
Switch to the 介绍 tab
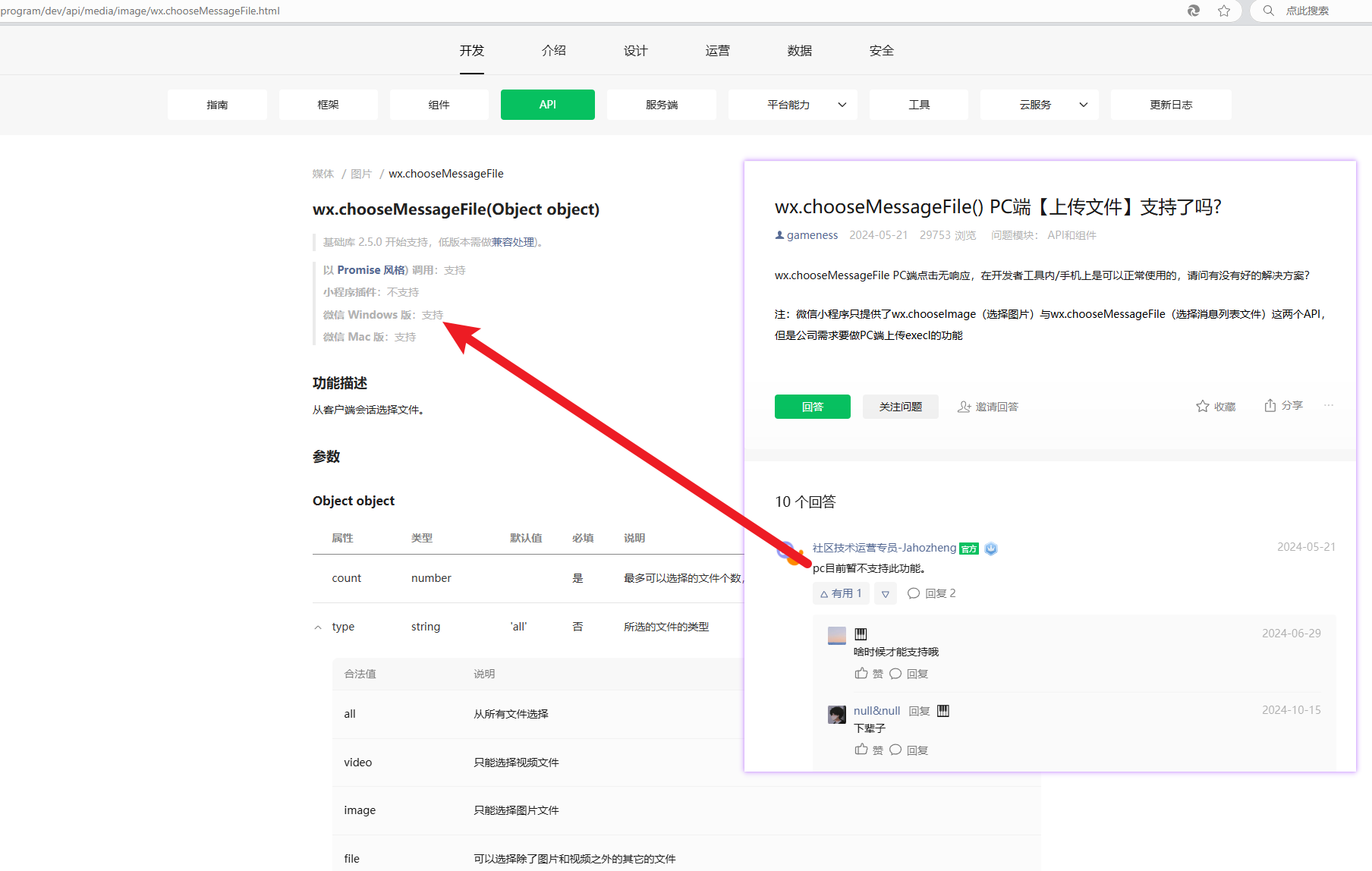pyautogui.click(x=554, y=51)
